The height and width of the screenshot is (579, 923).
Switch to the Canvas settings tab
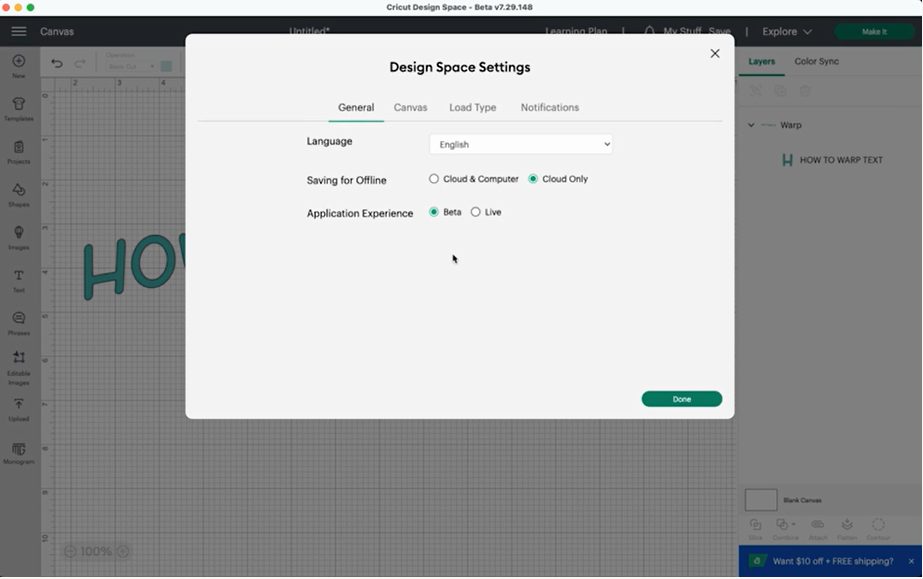[410, 107]
